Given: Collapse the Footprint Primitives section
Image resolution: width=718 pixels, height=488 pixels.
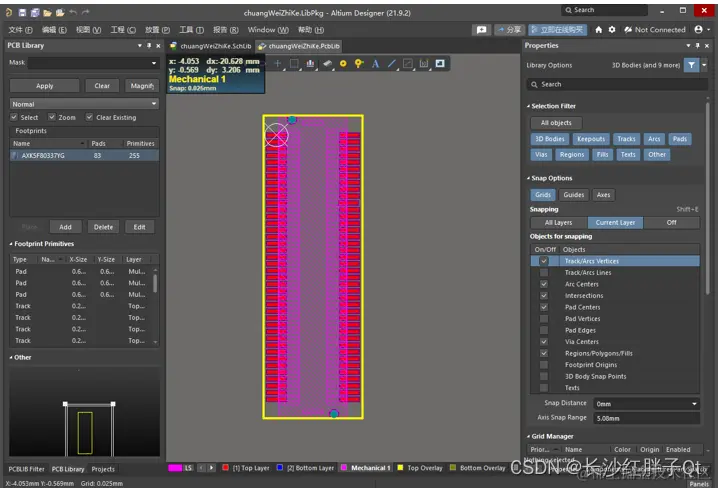Looking at the screenshot, I should (11, 244).
